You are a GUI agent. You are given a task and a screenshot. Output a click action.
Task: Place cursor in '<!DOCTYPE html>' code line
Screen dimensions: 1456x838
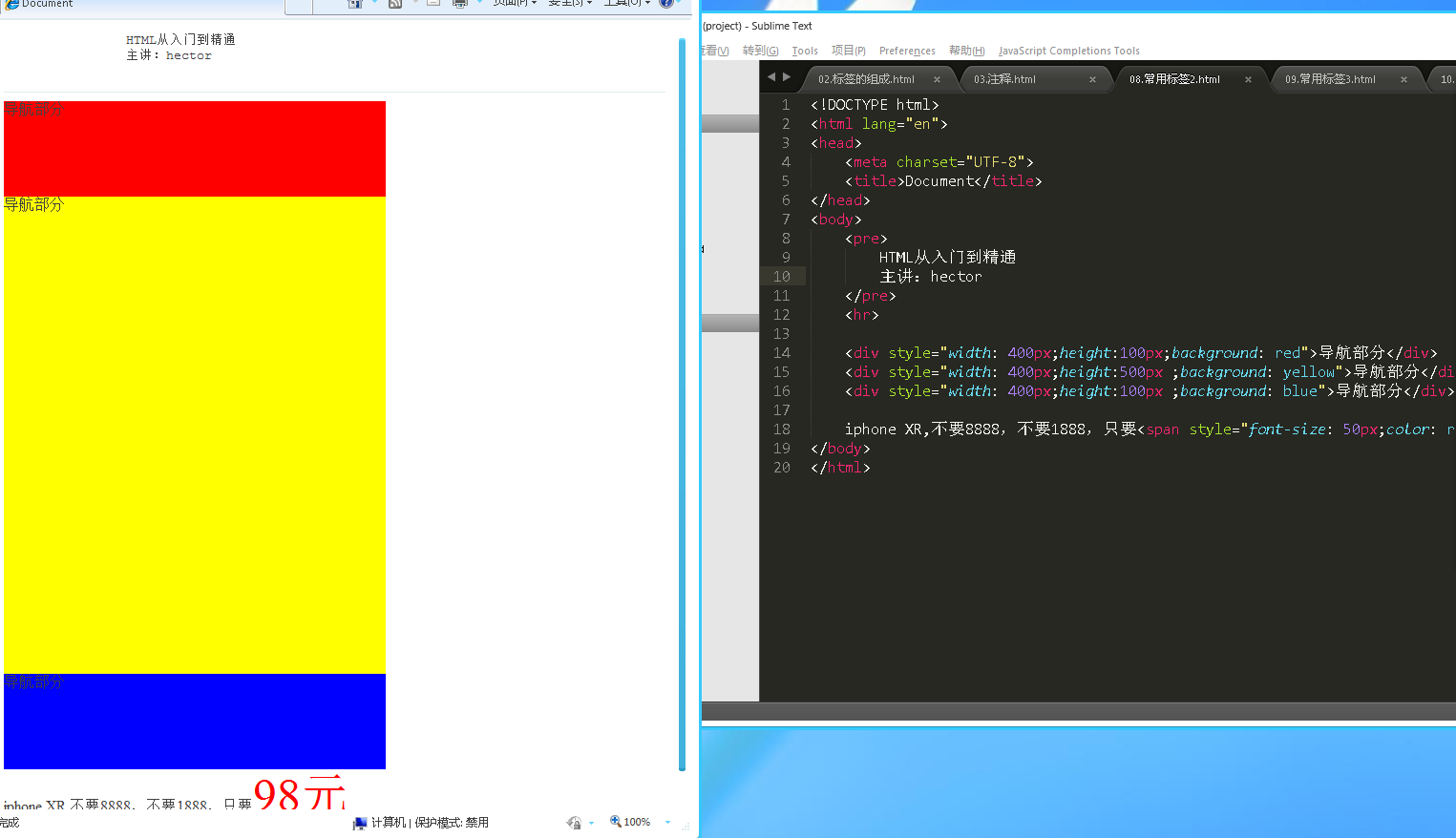click(875, 105)
